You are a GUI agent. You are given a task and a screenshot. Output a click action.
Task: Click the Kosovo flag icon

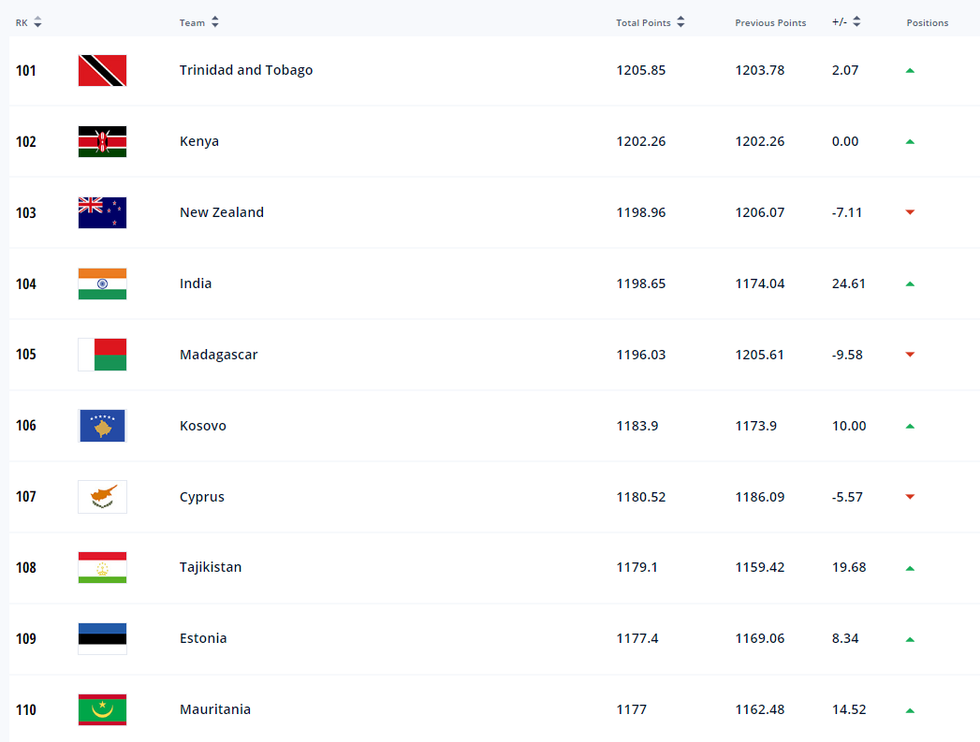[102, 426]
